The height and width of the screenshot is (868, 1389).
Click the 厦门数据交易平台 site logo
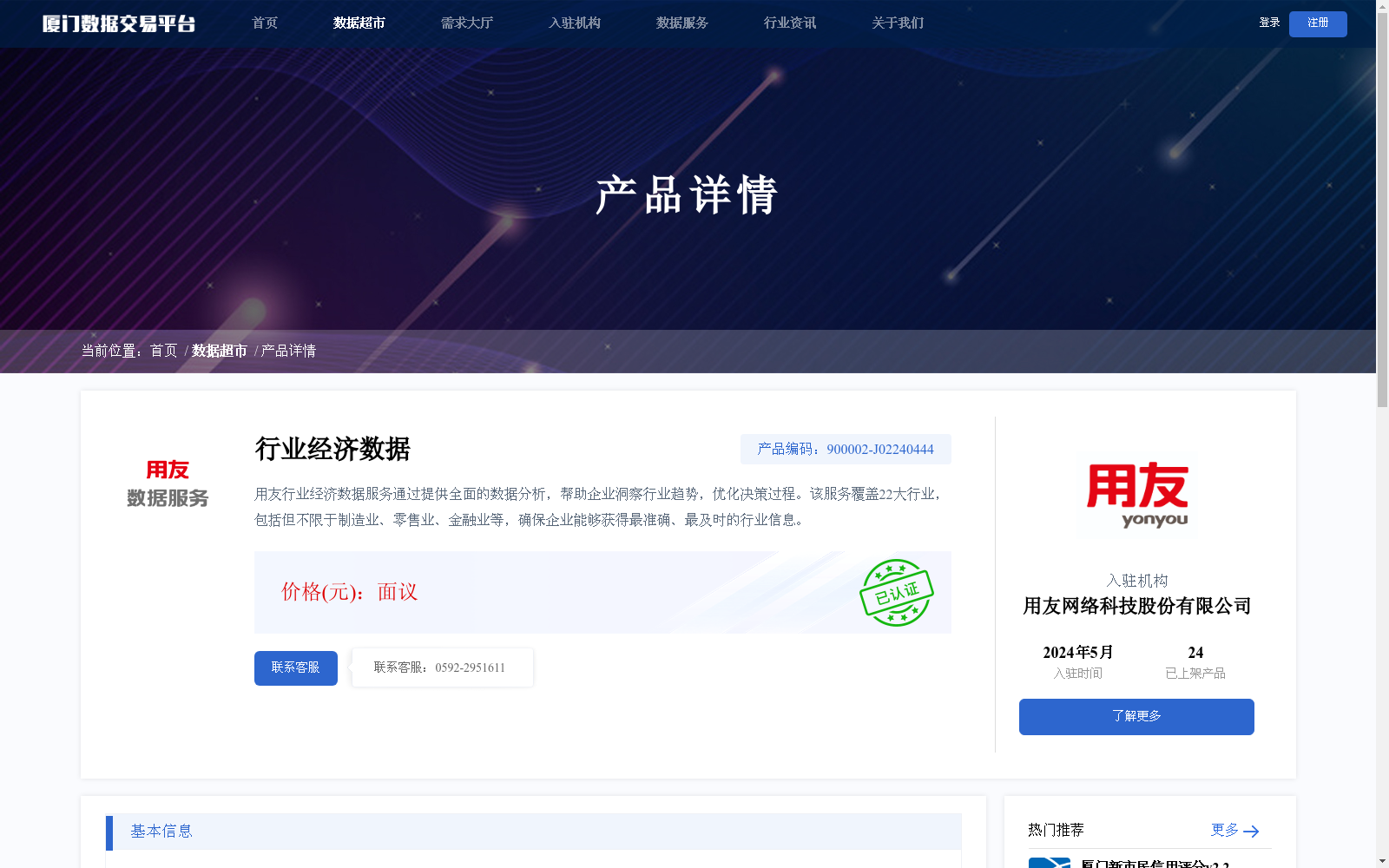coord(119,23)
